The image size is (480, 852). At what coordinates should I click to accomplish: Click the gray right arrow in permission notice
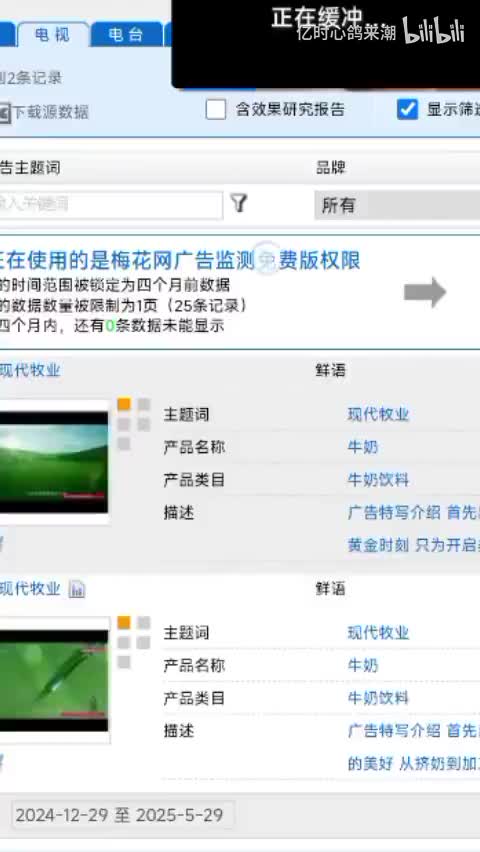click(425, 292)
